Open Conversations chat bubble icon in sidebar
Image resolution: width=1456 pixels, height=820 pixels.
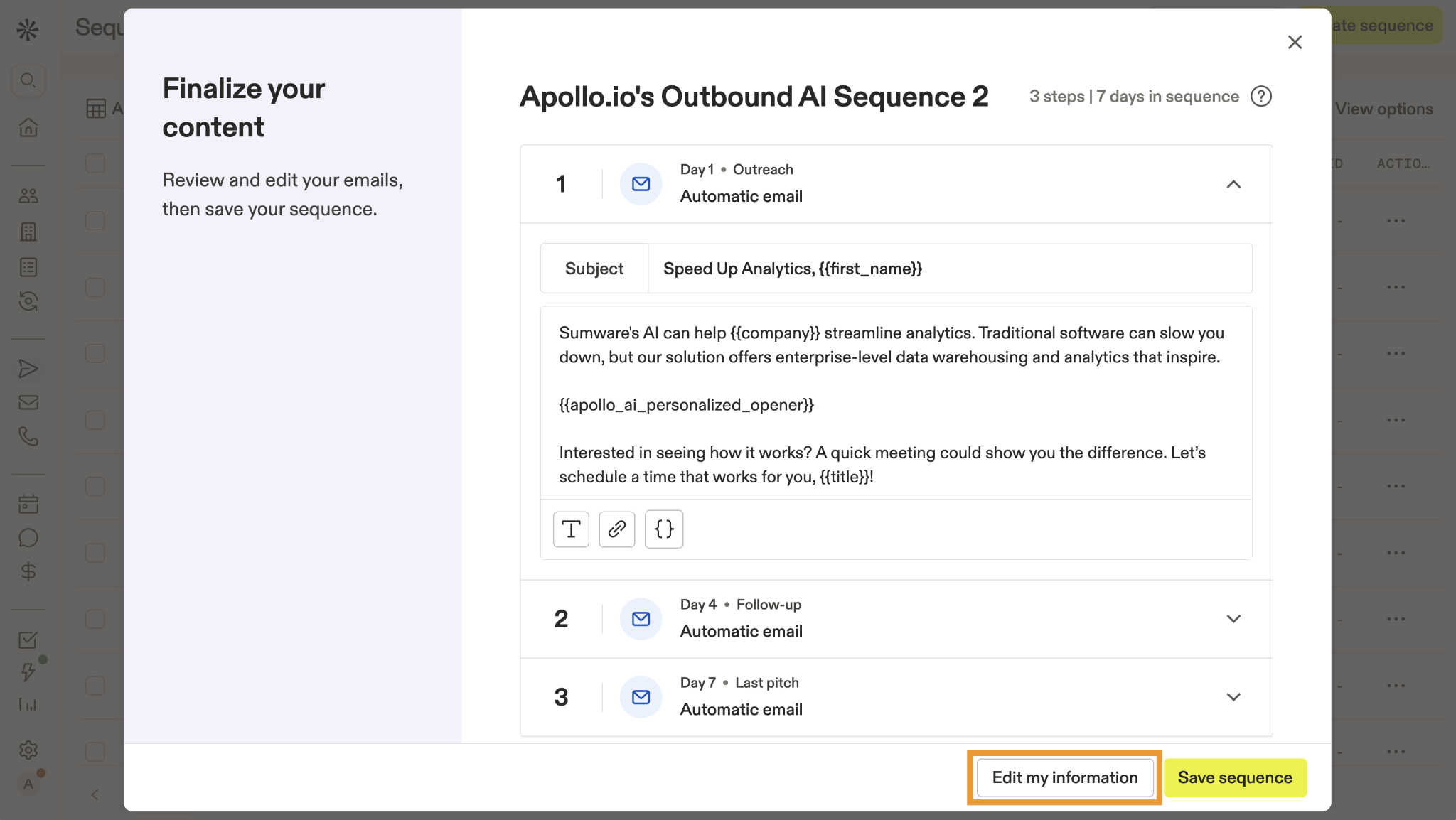[28, 538]
